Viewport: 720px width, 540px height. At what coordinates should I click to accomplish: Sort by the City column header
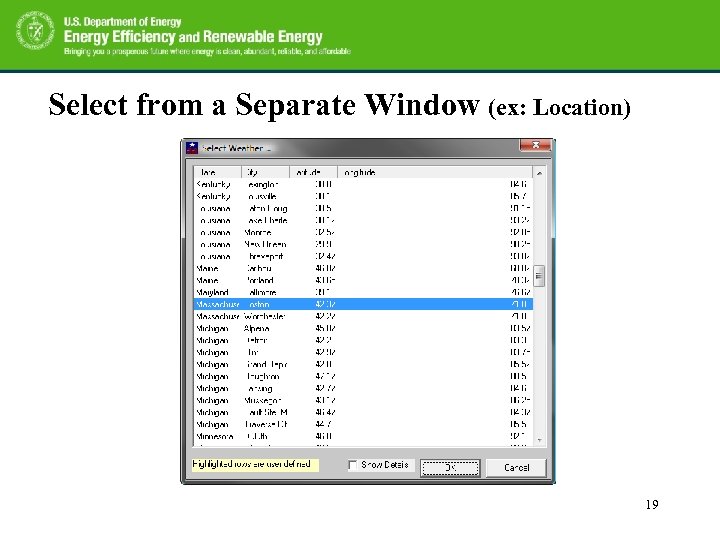(x=265, y=172)
